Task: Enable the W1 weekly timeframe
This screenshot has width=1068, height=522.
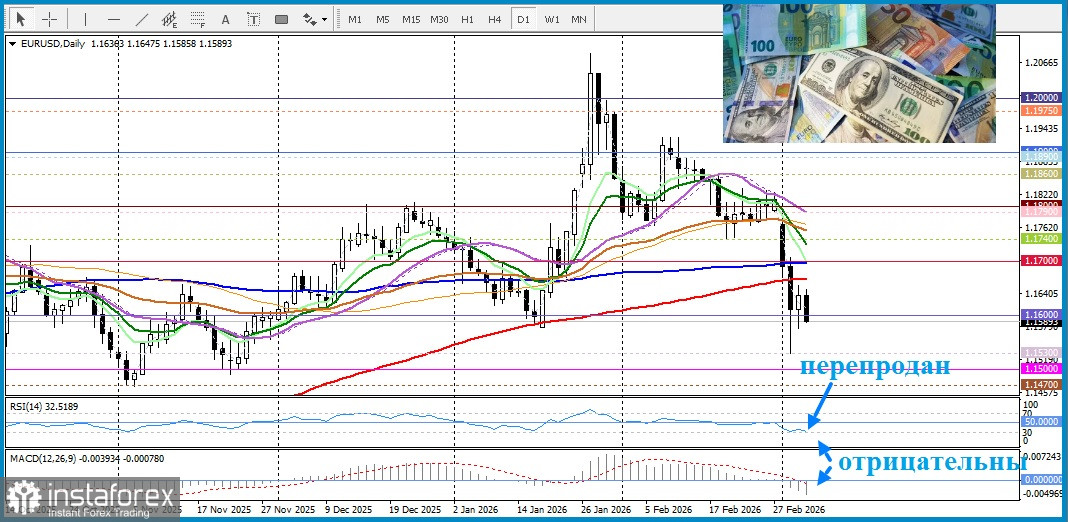Action: tap(551, 19)
